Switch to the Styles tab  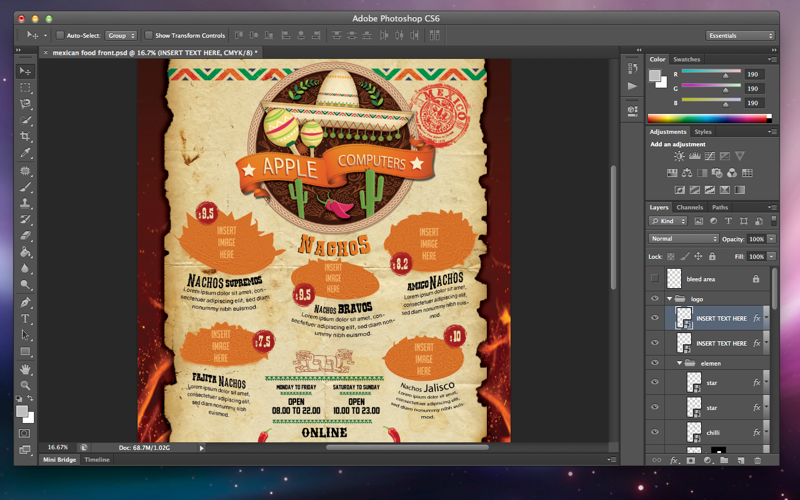click(x=703, y=132)
